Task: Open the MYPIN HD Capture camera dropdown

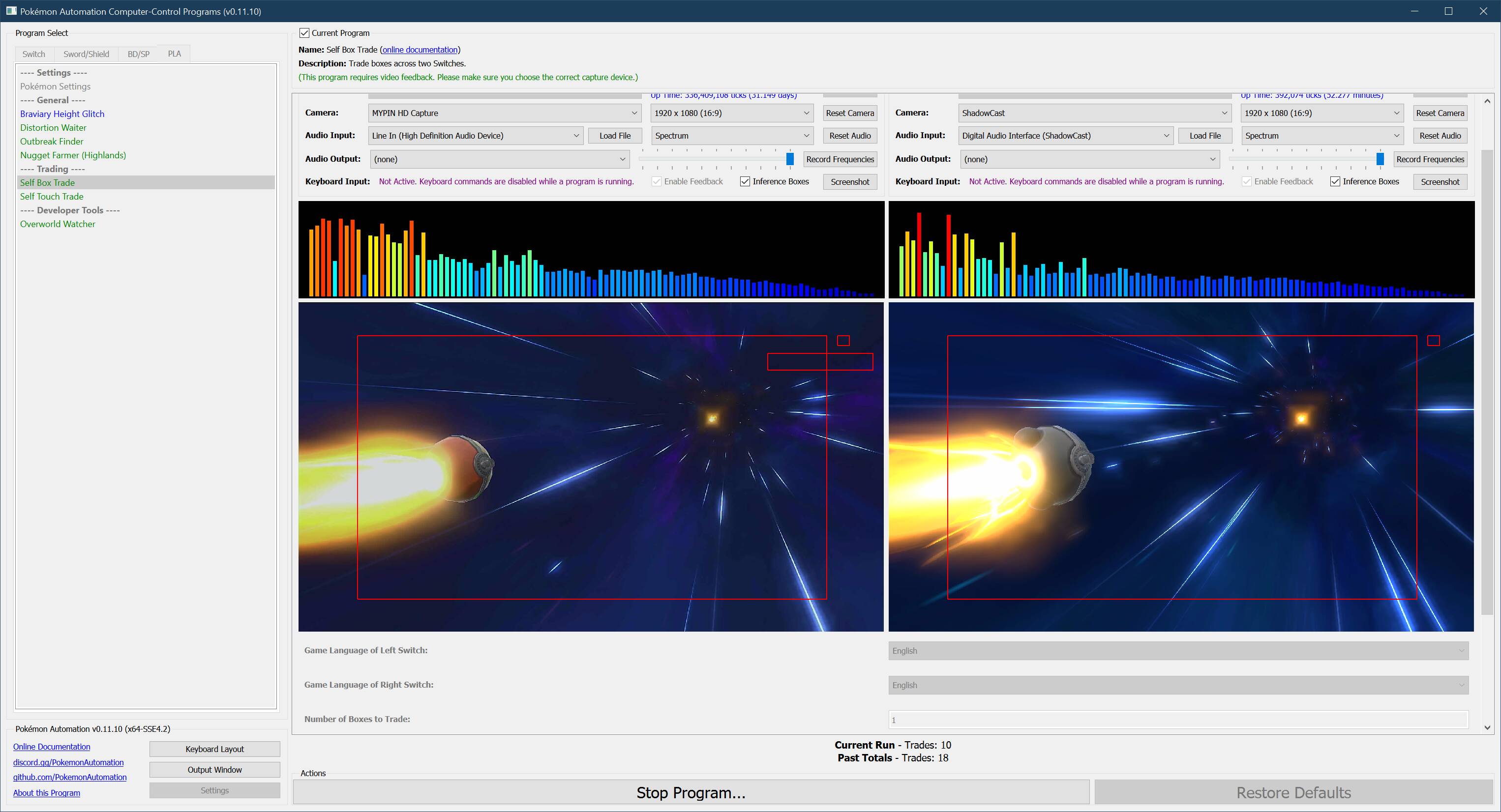Action: pos(505,113)
